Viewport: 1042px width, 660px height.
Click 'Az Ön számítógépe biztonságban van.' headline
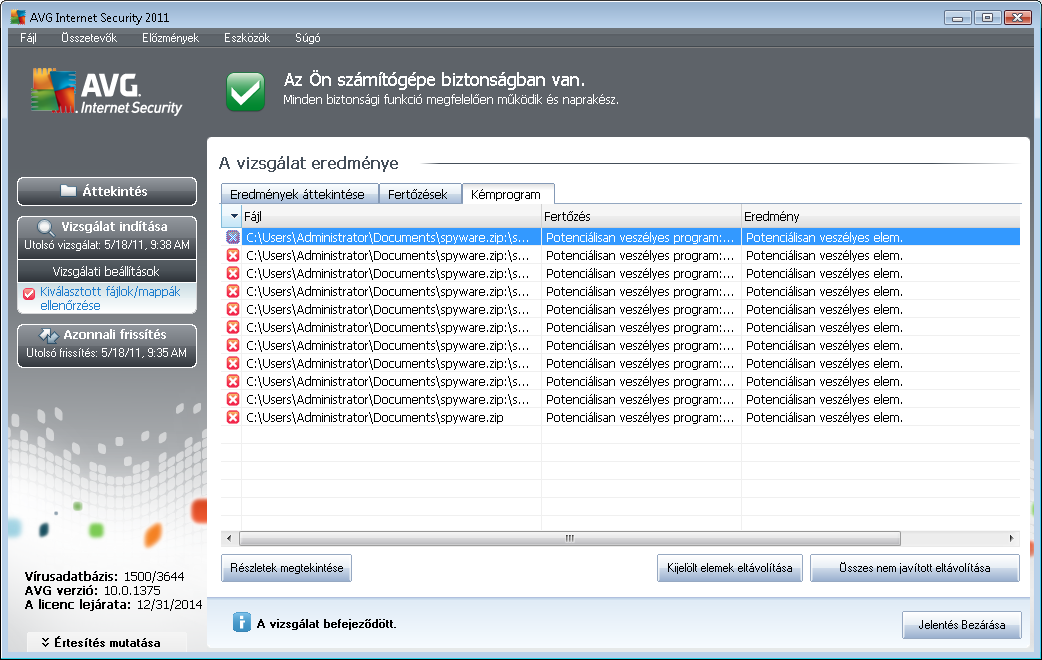435,80
